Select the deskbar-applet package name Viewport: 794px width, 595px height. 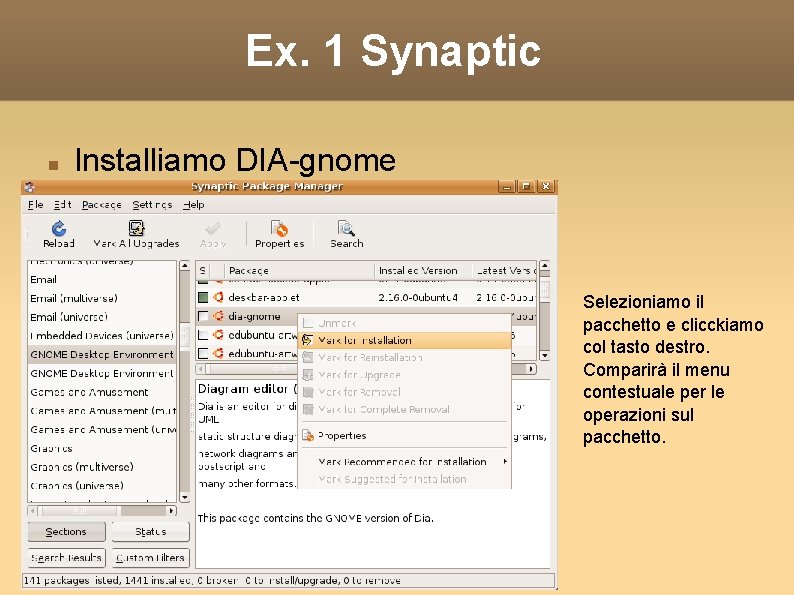tap(264, 298)
